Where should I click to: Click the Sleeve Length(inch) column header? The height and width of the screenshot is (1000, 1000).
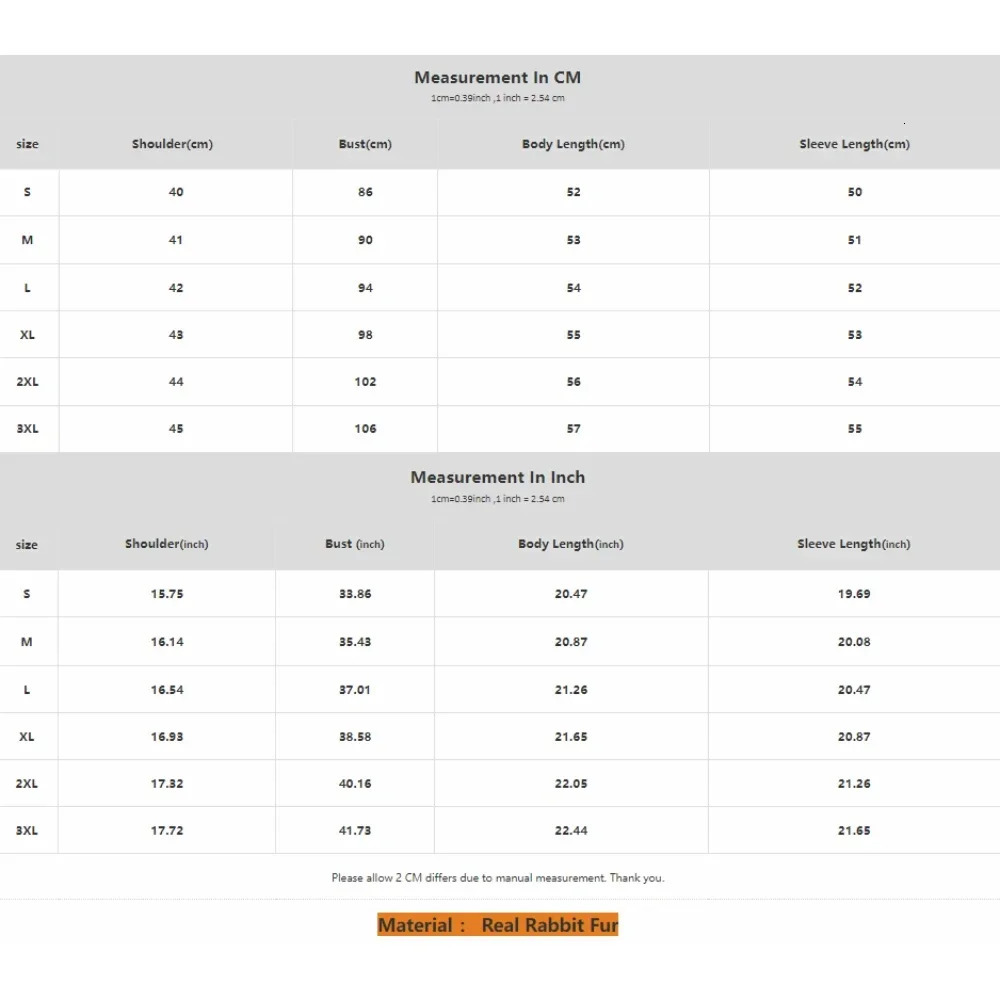click(853, 544)
